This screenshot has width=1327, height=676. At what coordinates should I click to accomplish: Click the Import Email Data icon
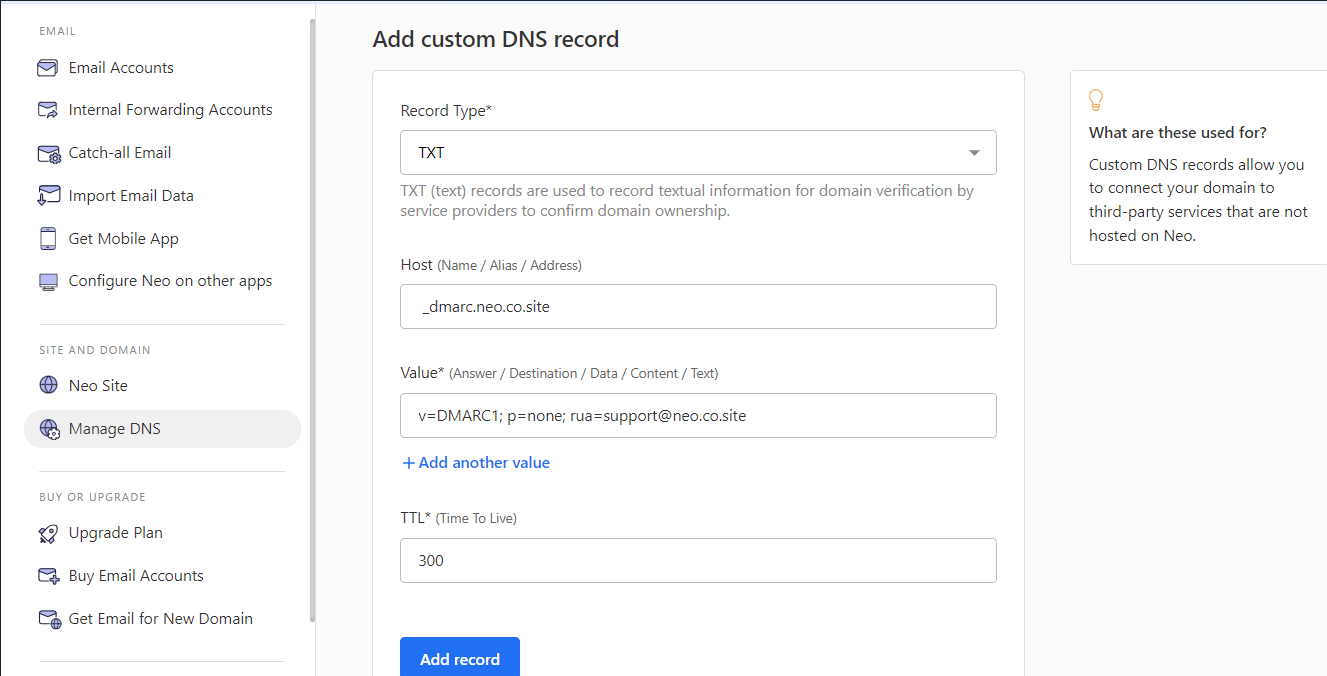pyautogui.click(x=47, y=196)
